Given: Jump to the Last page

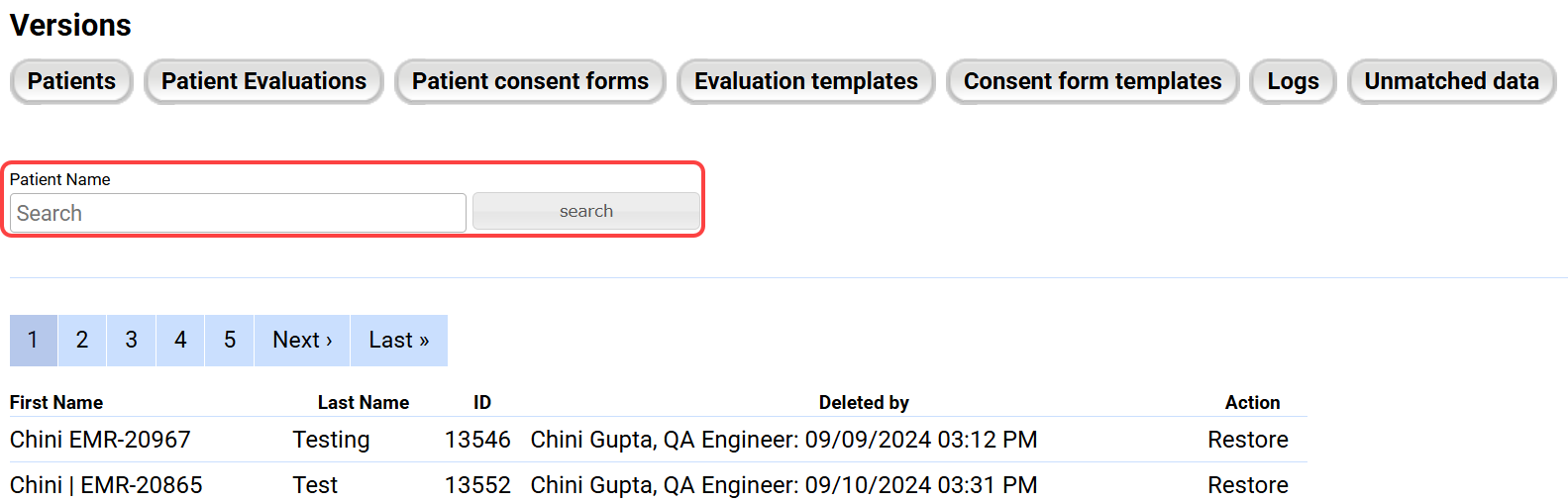Looking at the screenshot, I should click(398, 341).
